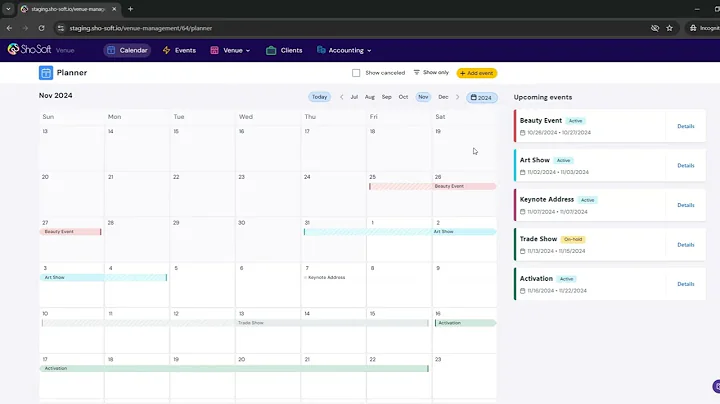The image size is (720, 404).
Task: Click the Active badge on Beauty Event
Action: [575, 121]
